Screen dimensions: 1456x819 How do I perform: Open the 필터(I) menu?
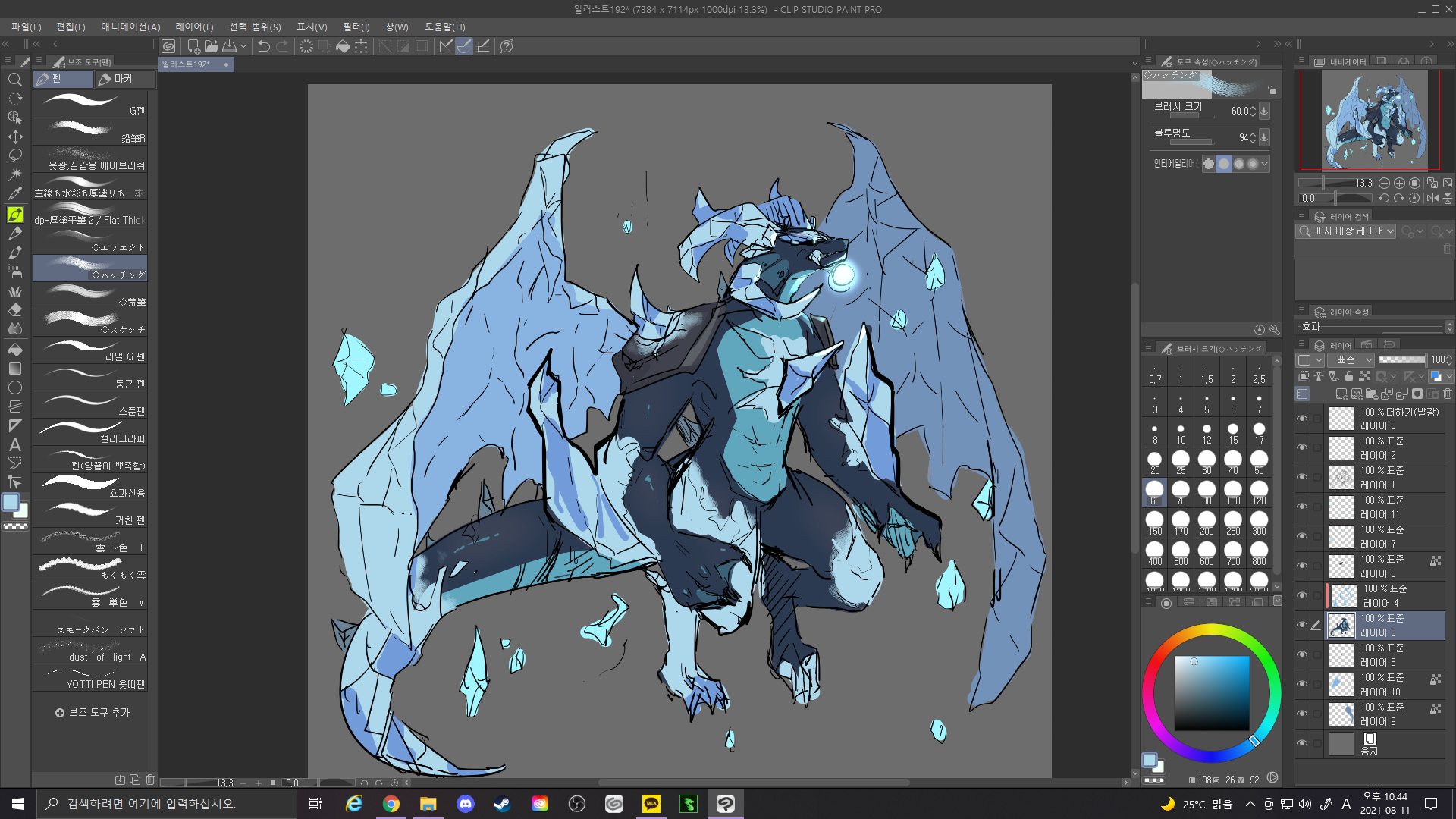tap(356, 27)
